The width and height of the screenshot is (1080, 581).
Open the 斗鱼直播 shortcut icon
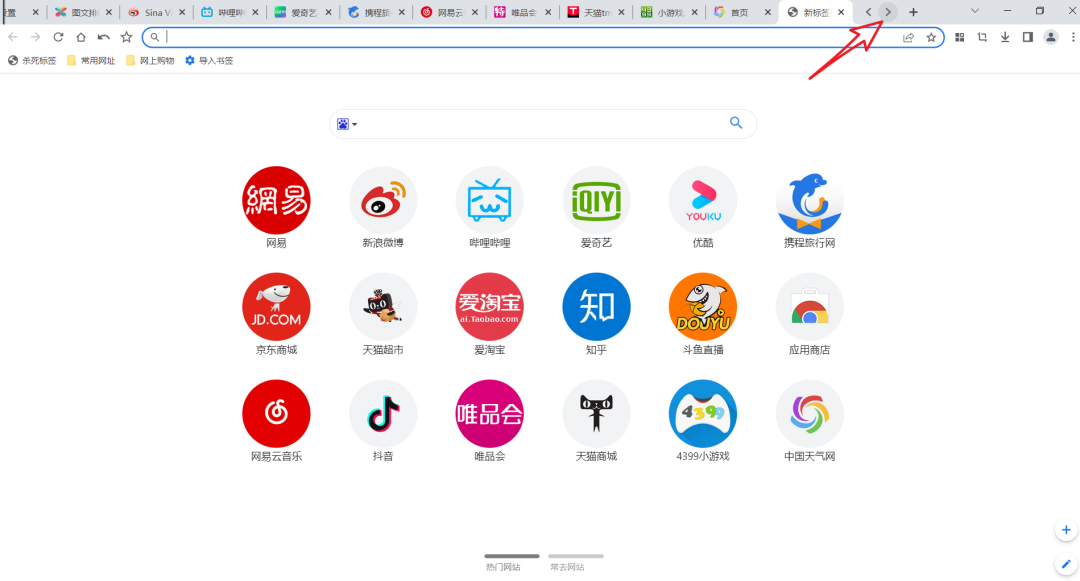(x=703, y=307)
